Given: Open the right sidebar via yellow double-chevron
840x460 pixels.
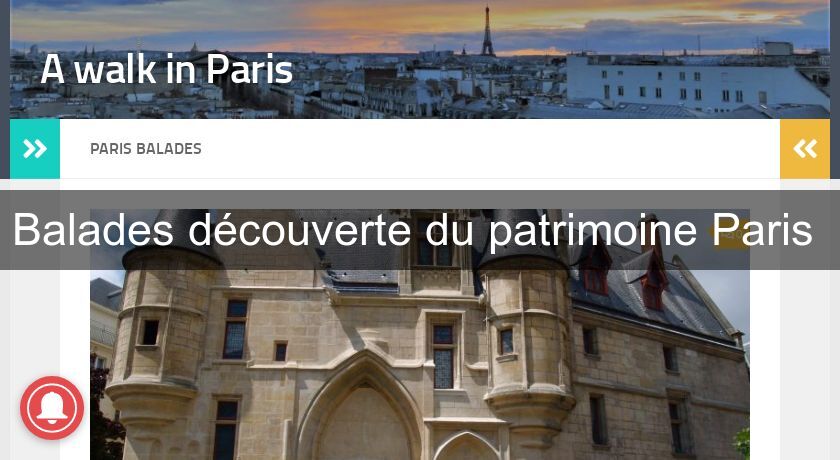Looking at the screenshot, I should pos(805,148).
